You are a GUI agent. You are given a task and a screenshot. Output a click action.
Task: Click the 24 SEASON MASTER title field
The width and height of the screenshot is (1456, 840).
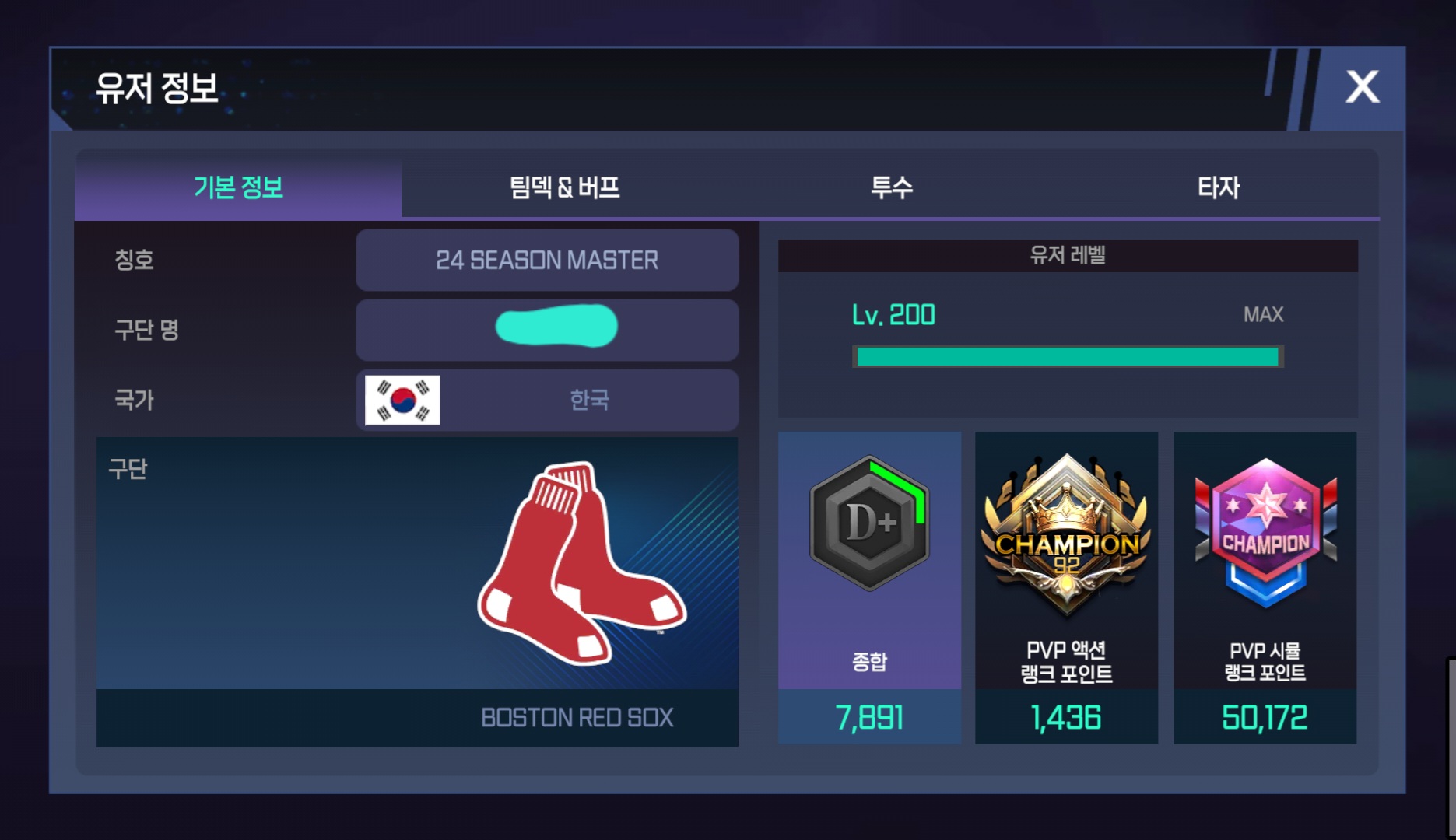(547, 260)
